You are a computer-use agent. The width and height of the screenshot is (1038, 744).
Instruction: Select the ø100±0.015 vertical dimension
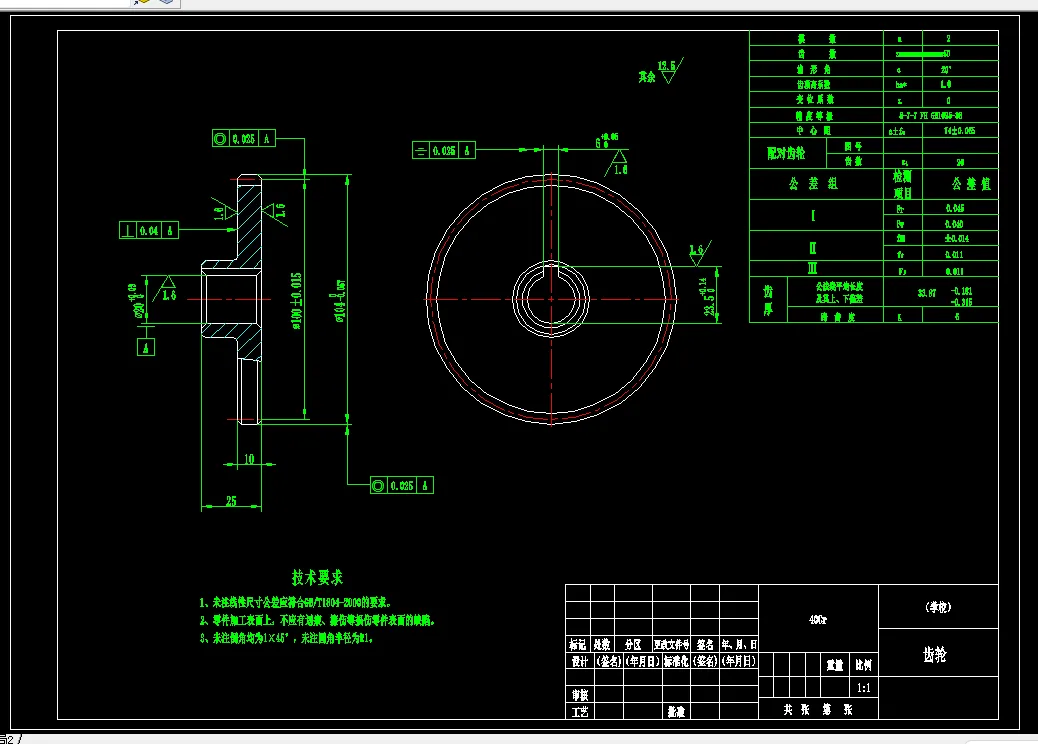point(297,301)
